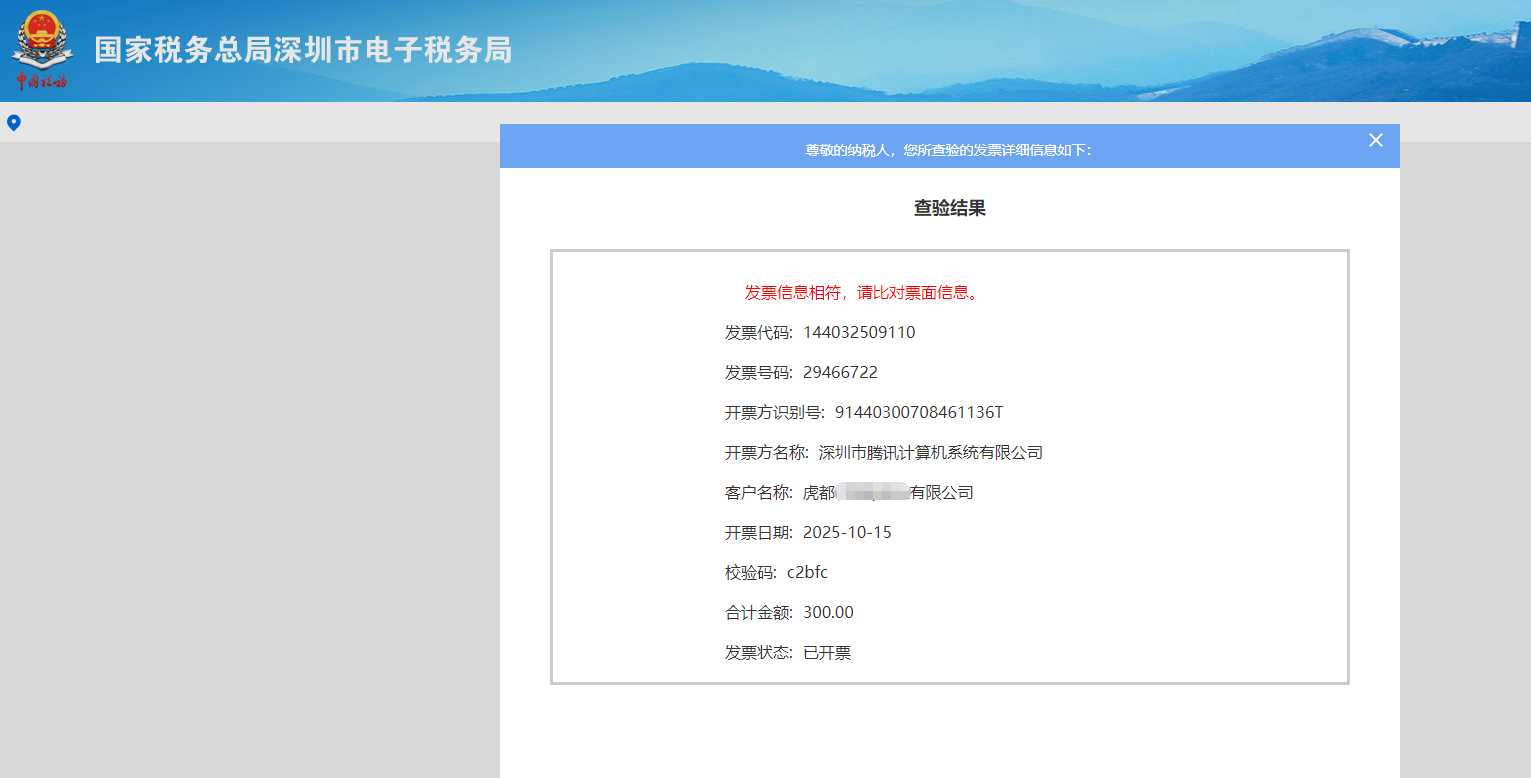The width and height of the screenshot is (1531, 778).
Task: Click the blue location pin icon
Action: (14, 123)
